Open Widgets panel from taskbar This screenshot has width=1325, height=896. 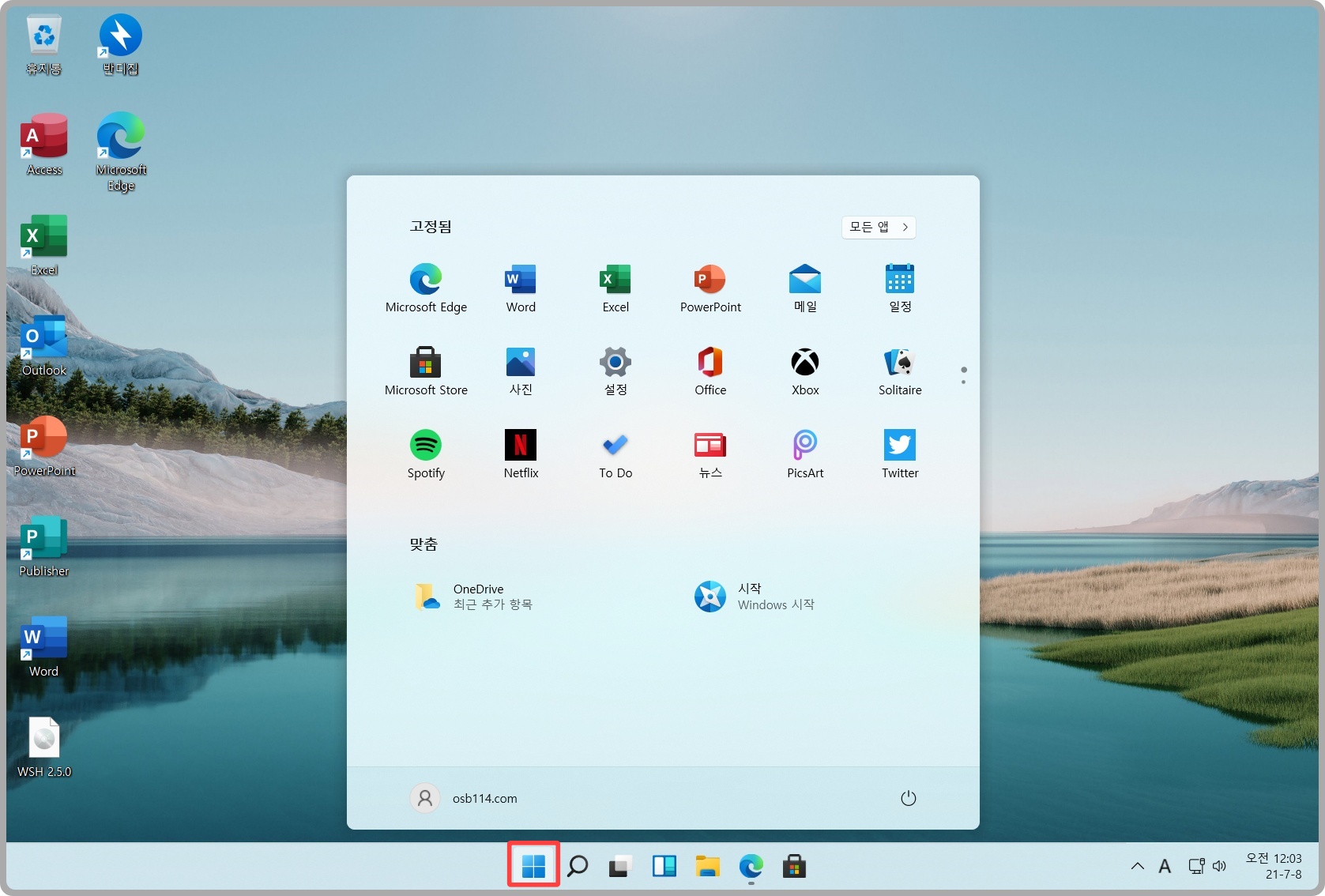coord(664,866)
